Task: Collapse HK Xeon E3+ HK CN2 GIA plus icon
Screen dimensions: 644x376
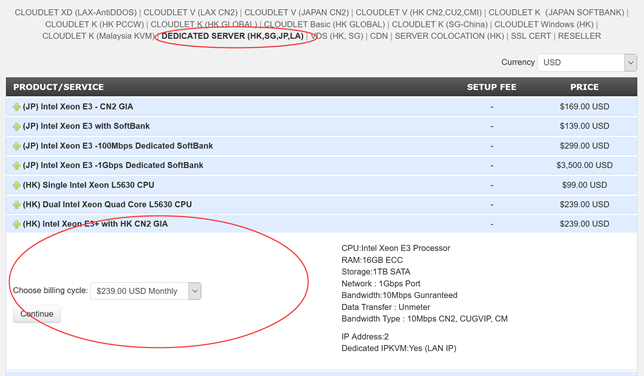Action: click(x=16, y=224)
